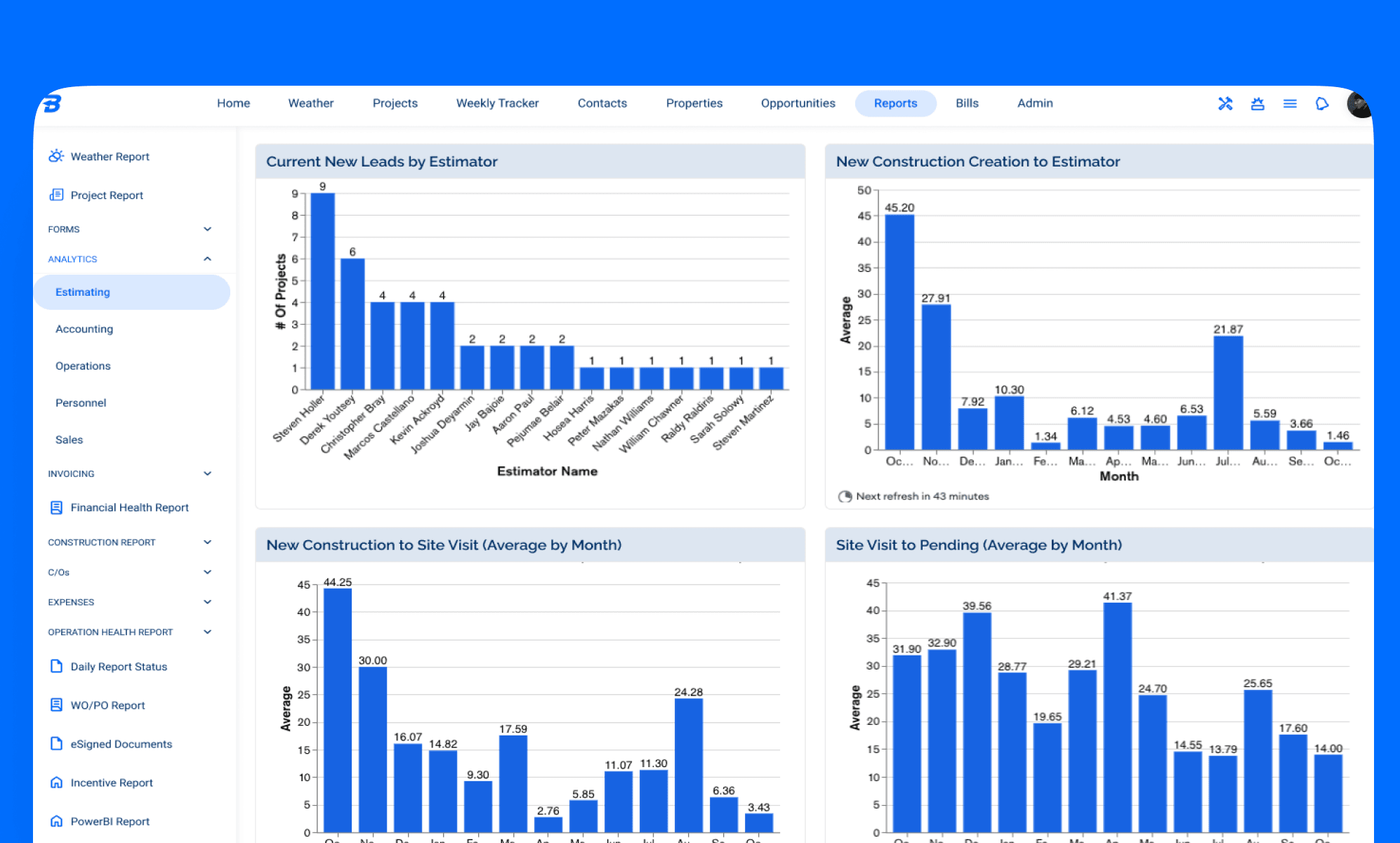Open the Daily Report Status link
Image resolution: width=1400 pixels, height=843 pixels.
[119, 666]
